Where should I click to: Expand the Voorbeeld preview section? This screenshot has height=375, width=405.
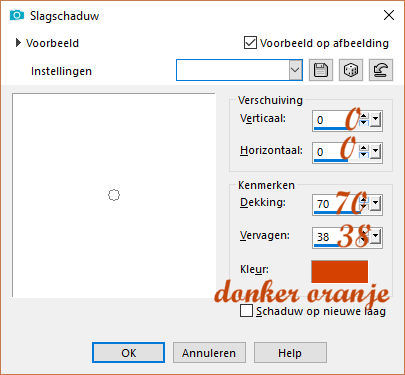[x=18, y=43]
